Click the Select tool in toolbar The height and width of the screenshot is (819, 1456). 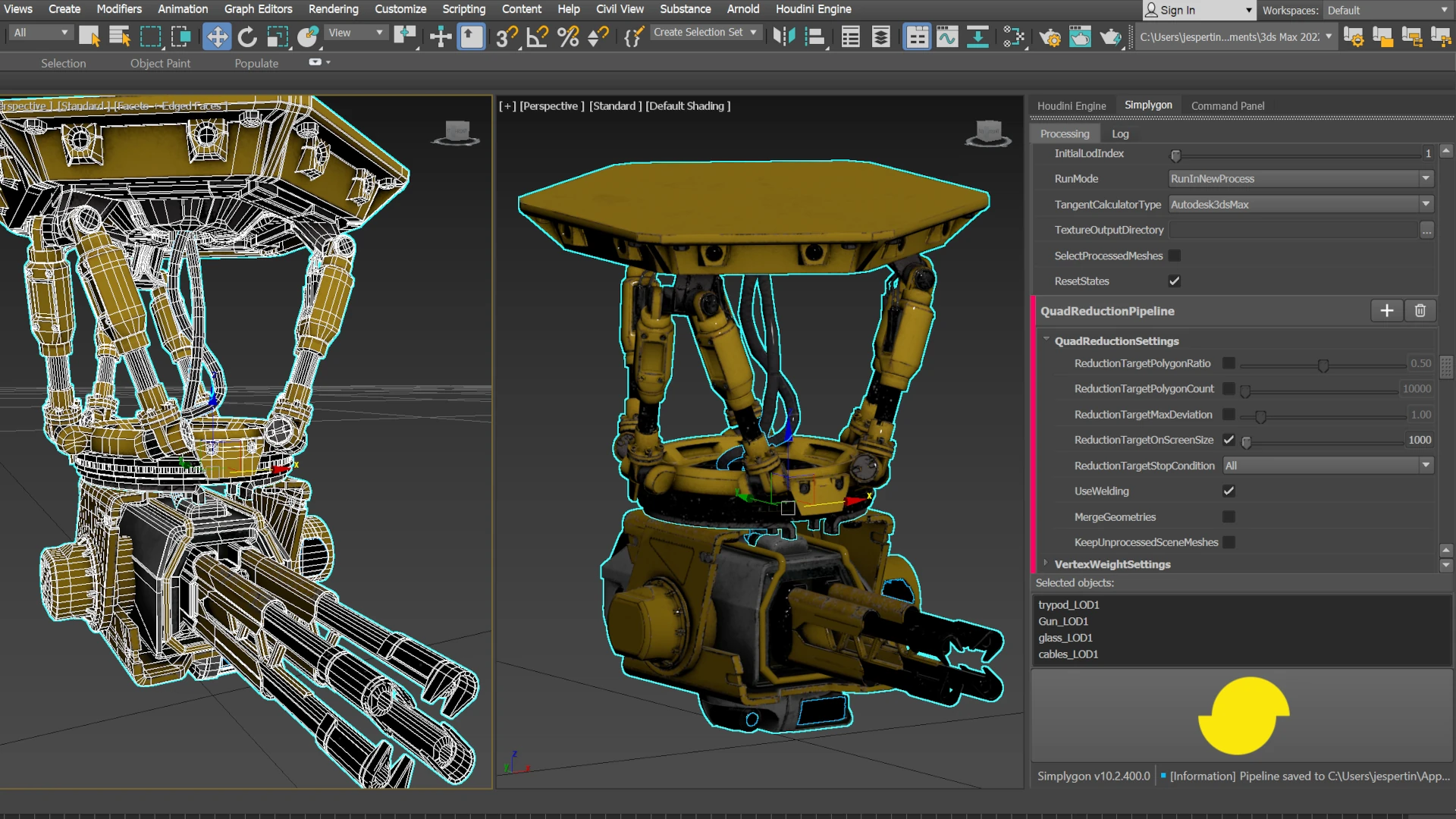point(87,38)
